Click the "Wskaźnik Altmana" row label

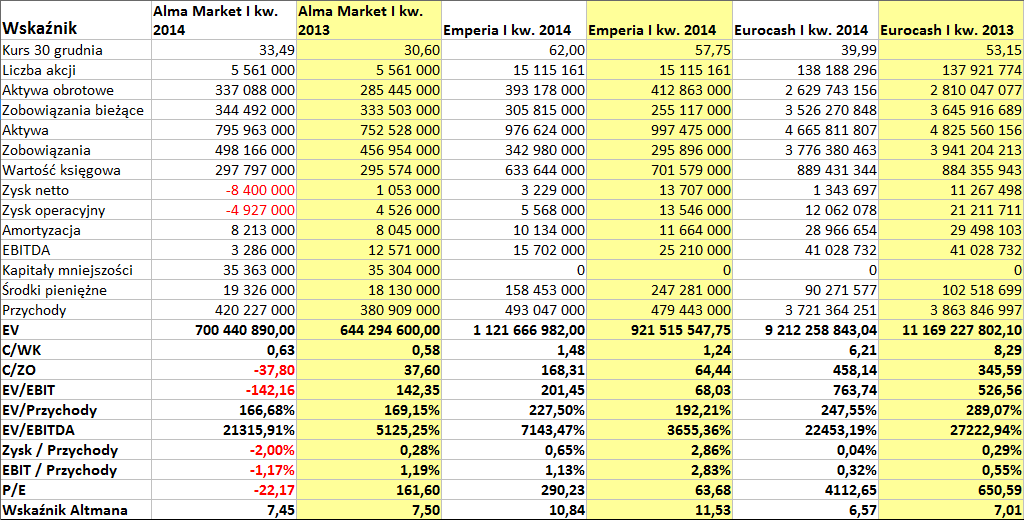point(65,511)
